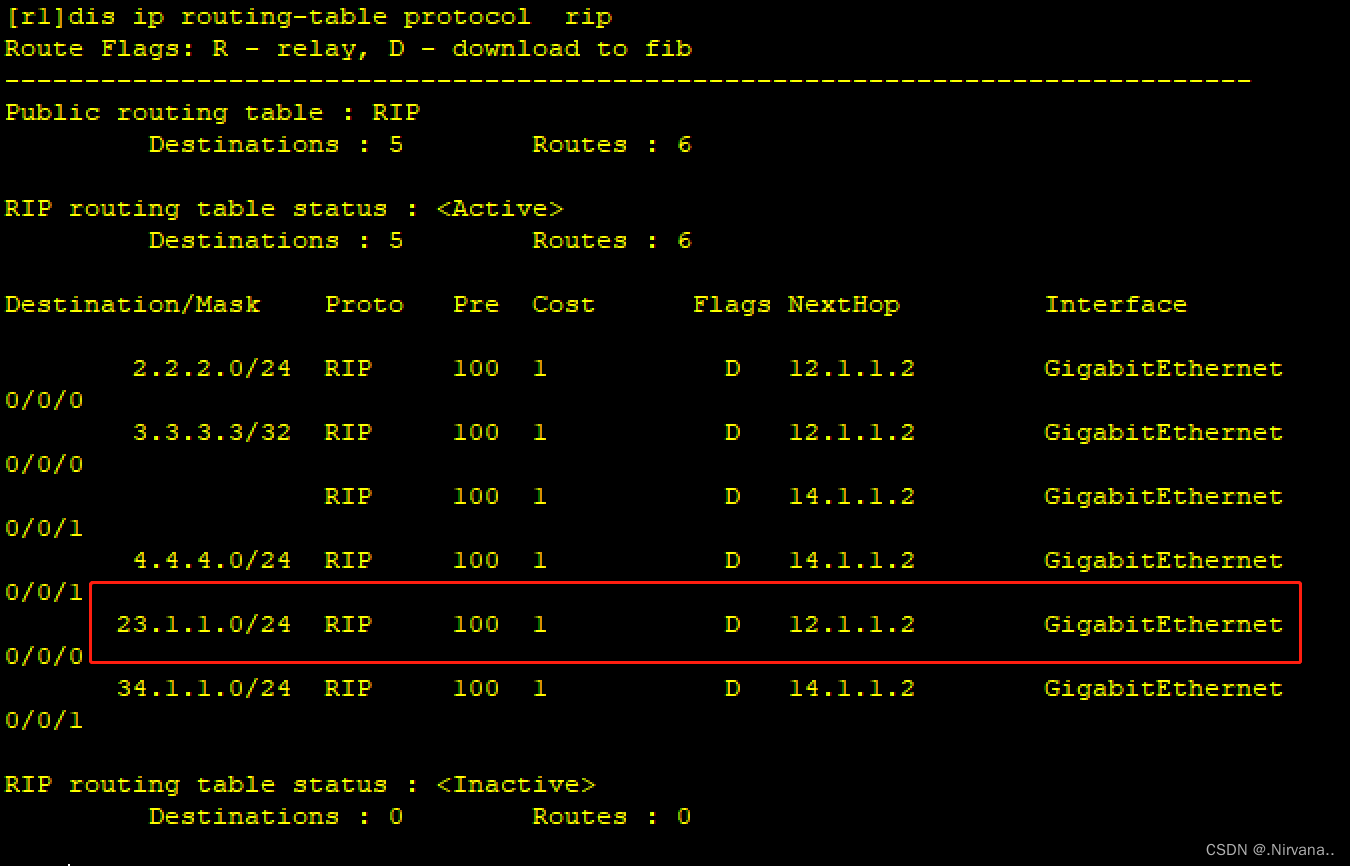Select destination 23.1.1.0/24
The width and height of the screenshot is (1350, 866).
[x=204, y=625]
